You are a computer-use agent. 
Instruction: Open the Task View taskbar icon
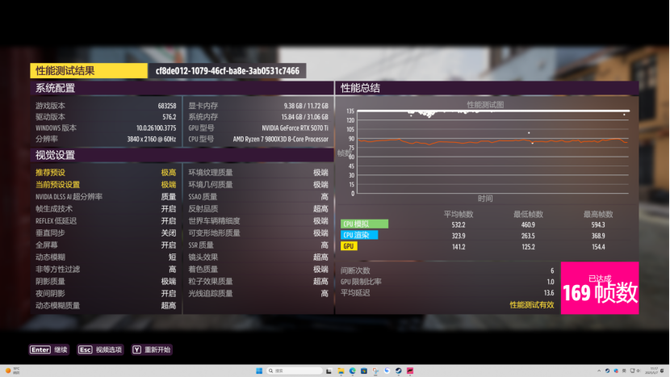[x=329, y=371]
